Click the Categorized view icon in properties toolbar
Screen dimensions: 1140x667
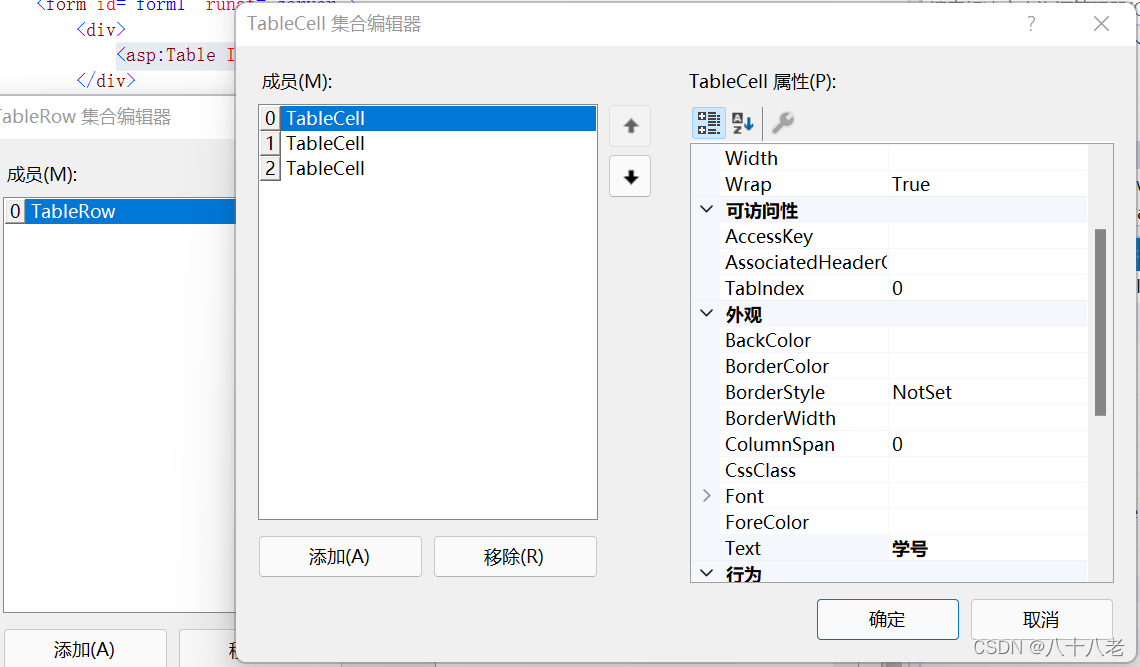[x=708, y=122]
